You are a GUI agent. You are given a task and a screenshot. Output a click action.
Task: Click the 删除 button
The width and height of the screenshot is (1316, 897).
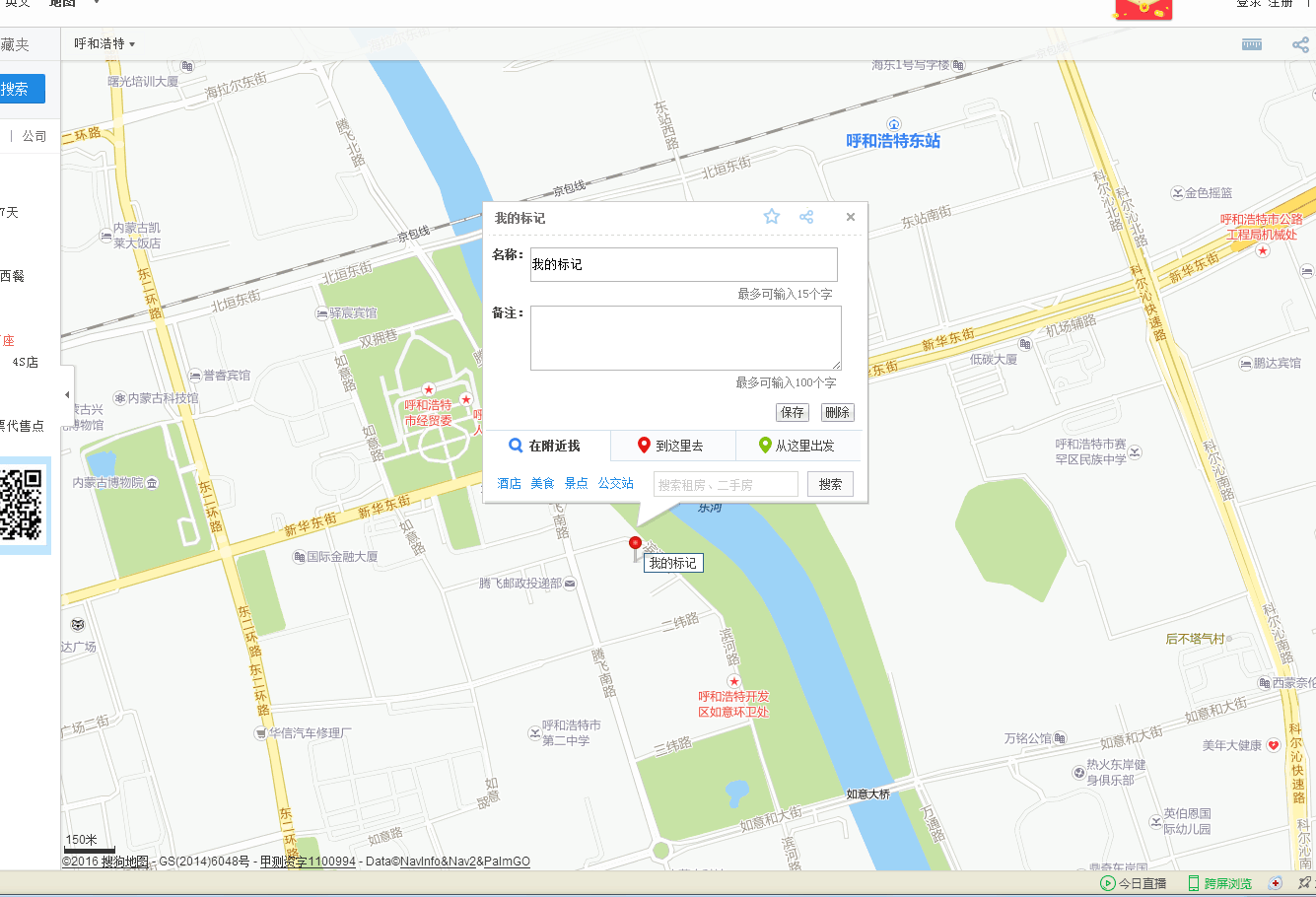coord(837,412)
